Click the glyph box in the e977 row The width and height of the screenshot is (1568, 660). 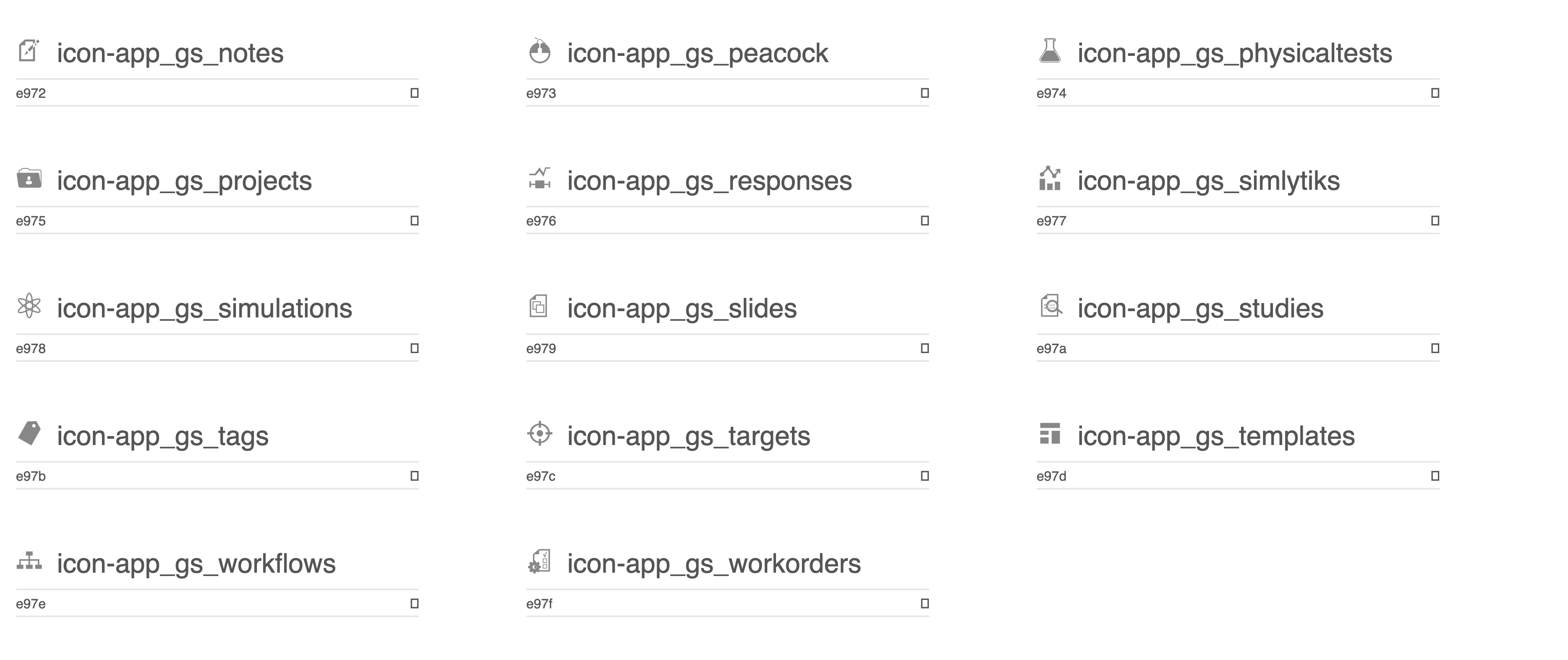click(1435, 220)
